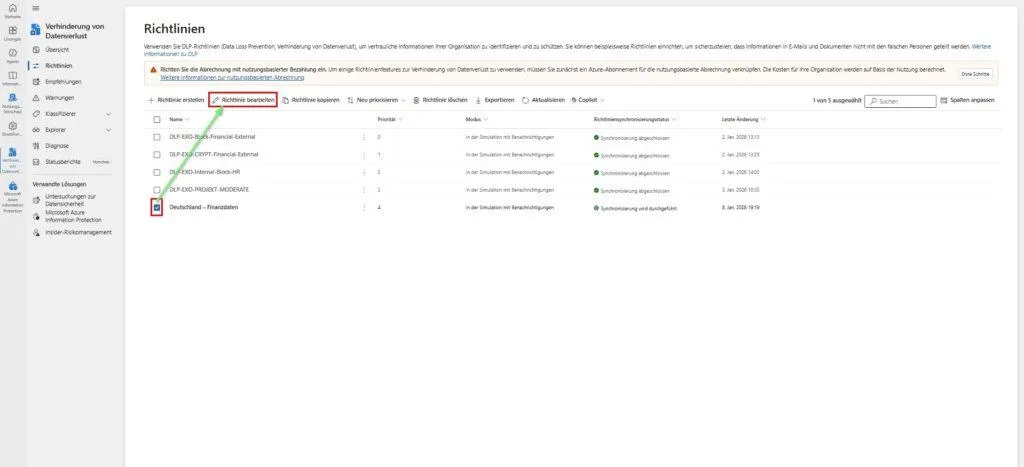Click the Exportieren download icon
1024x467 pixels.
coord(478,100)
